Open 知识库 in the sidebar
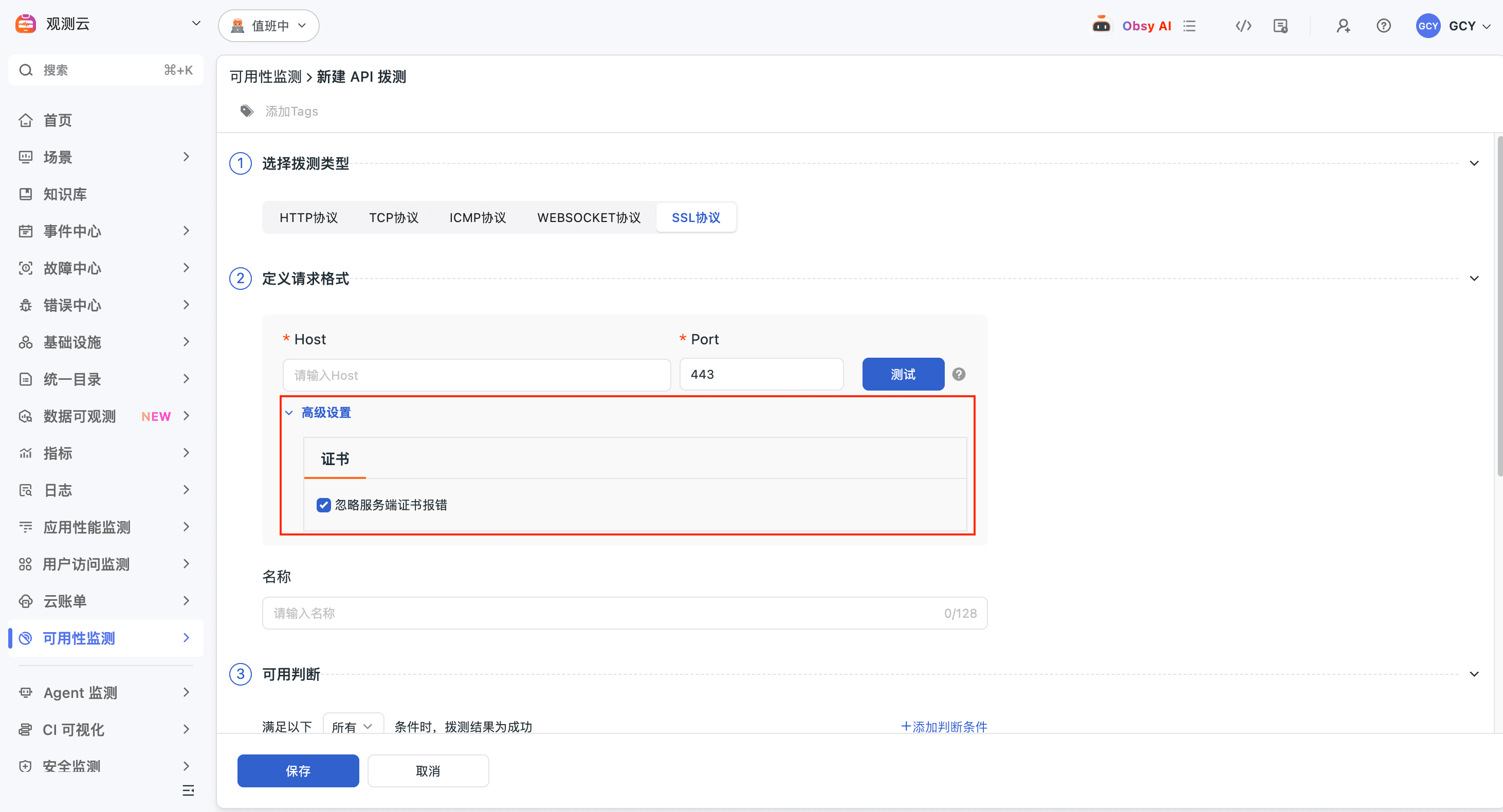 click(105, 194)
